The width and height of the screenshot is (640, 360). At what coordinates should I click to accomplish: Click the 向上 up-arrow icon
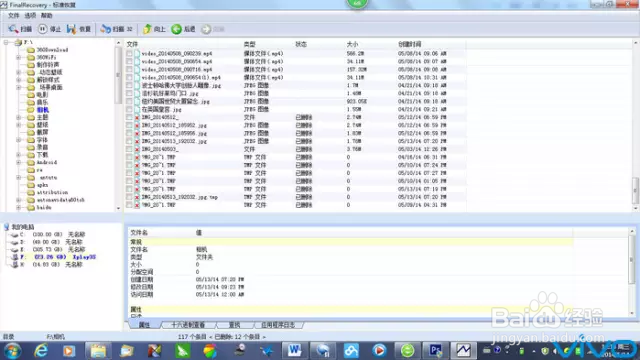[x=147, y=29]
